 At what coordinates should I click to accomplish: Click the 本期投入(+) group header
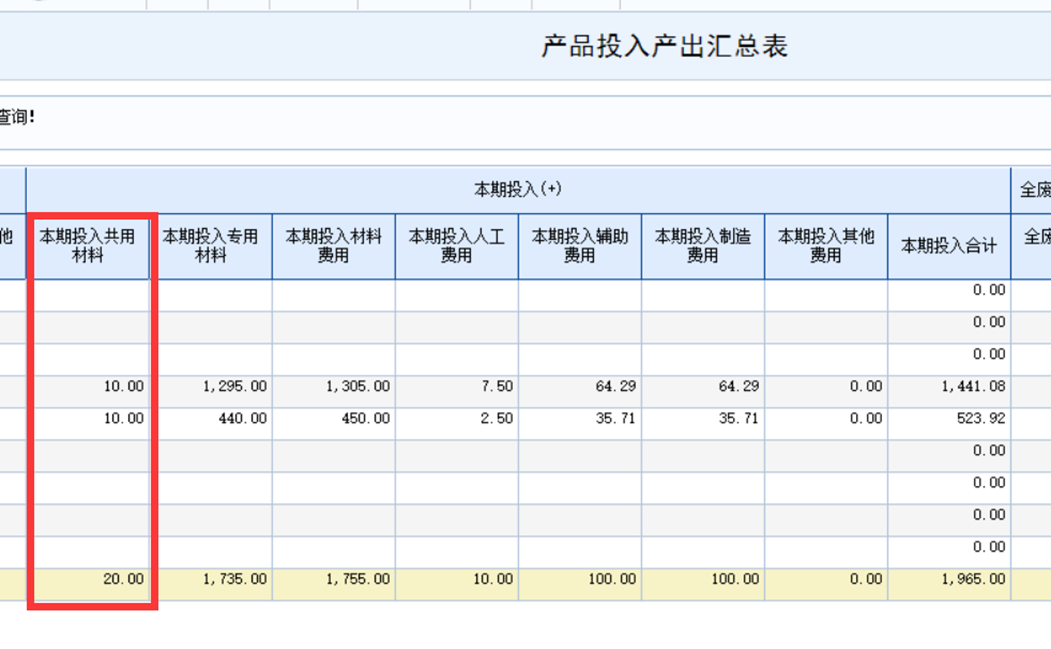518,190
